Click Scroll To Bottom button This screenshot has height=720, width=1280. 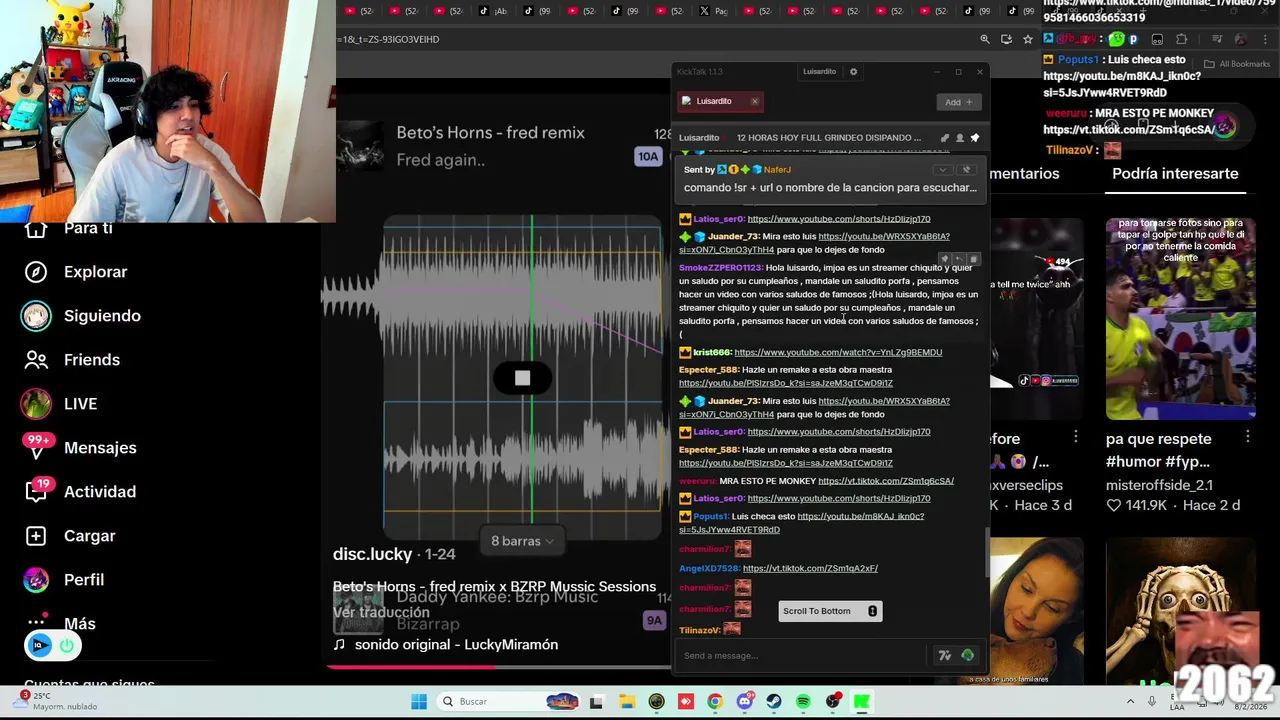[x=829, y=611]
